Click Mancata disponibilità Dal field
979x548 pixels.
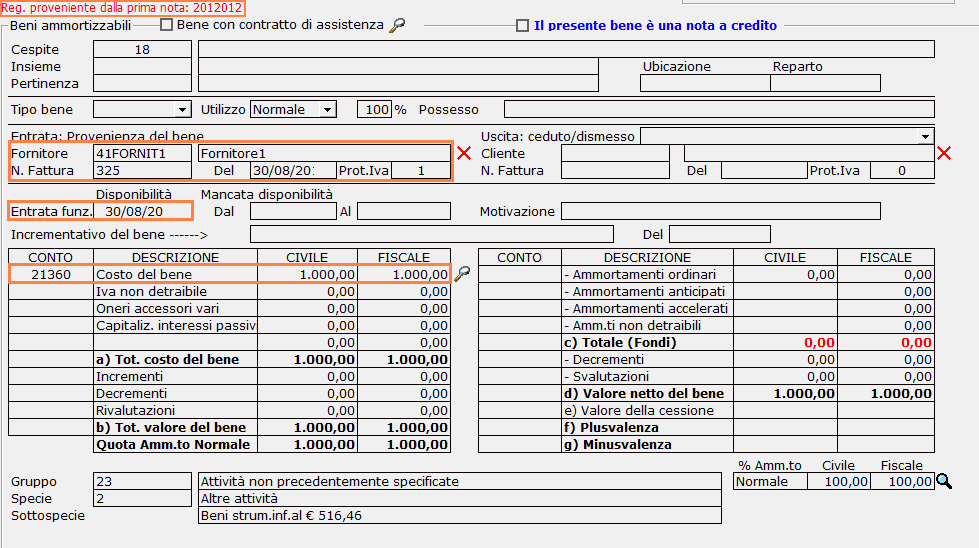[293, 211]
